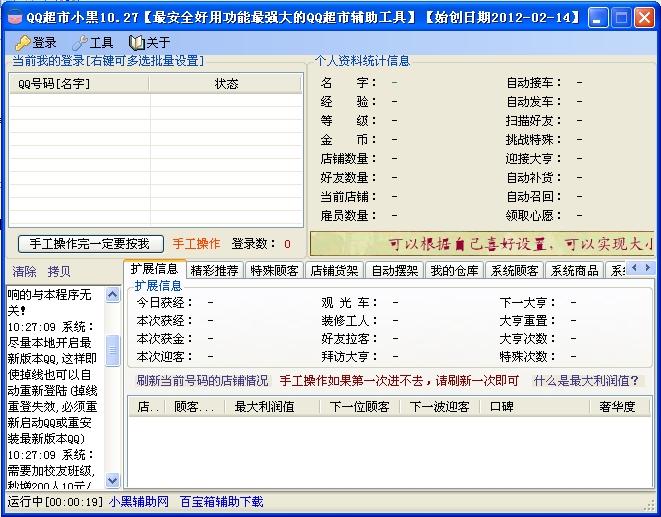Click the orange 手工操作 link
Image resolution: width=661 pixels, height=517 pixels.
click(x=196, y=244)
